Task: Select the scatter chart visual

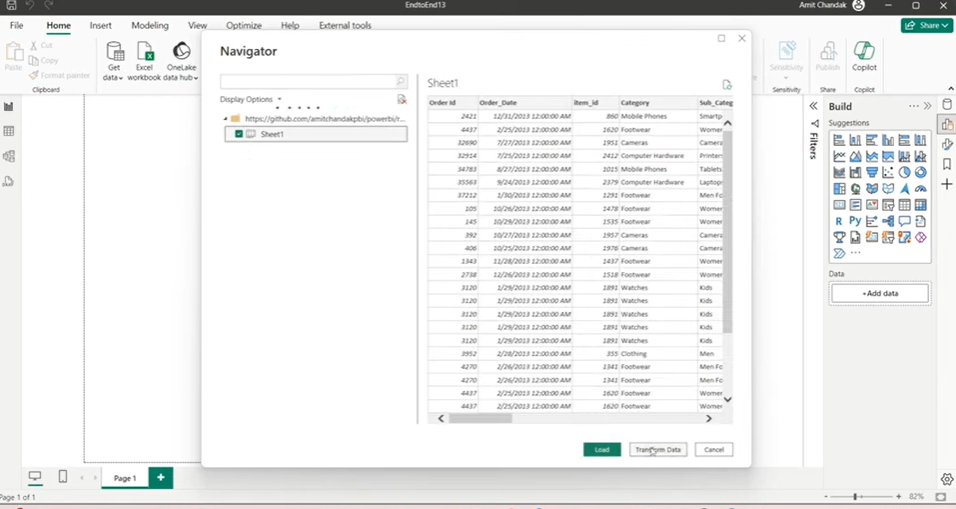Action: tap(888, 173)
